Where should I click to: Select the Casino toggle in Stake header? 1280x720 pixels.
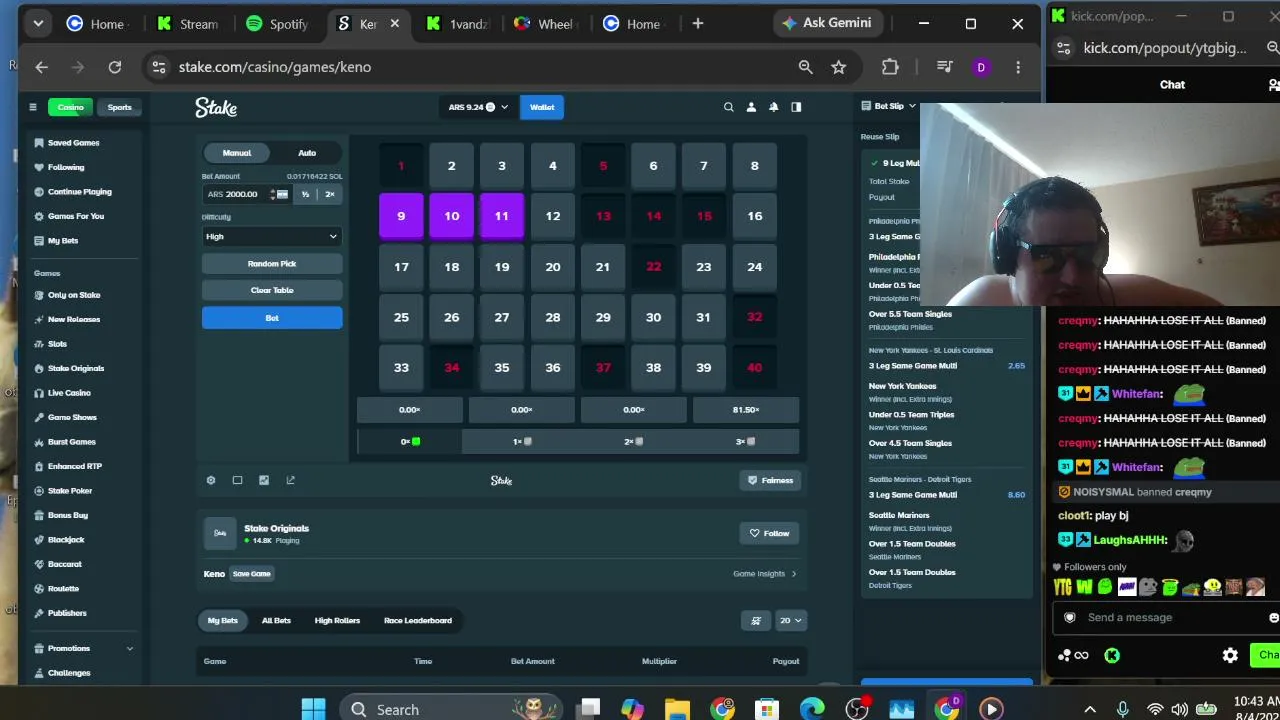click(70, 107)
